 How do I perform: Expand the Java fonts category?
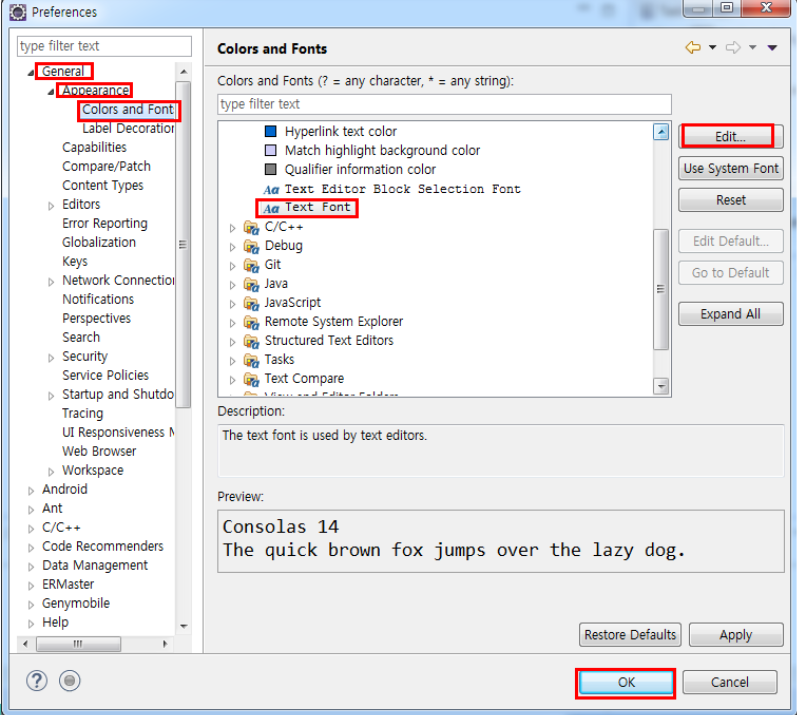pos(232,285)
